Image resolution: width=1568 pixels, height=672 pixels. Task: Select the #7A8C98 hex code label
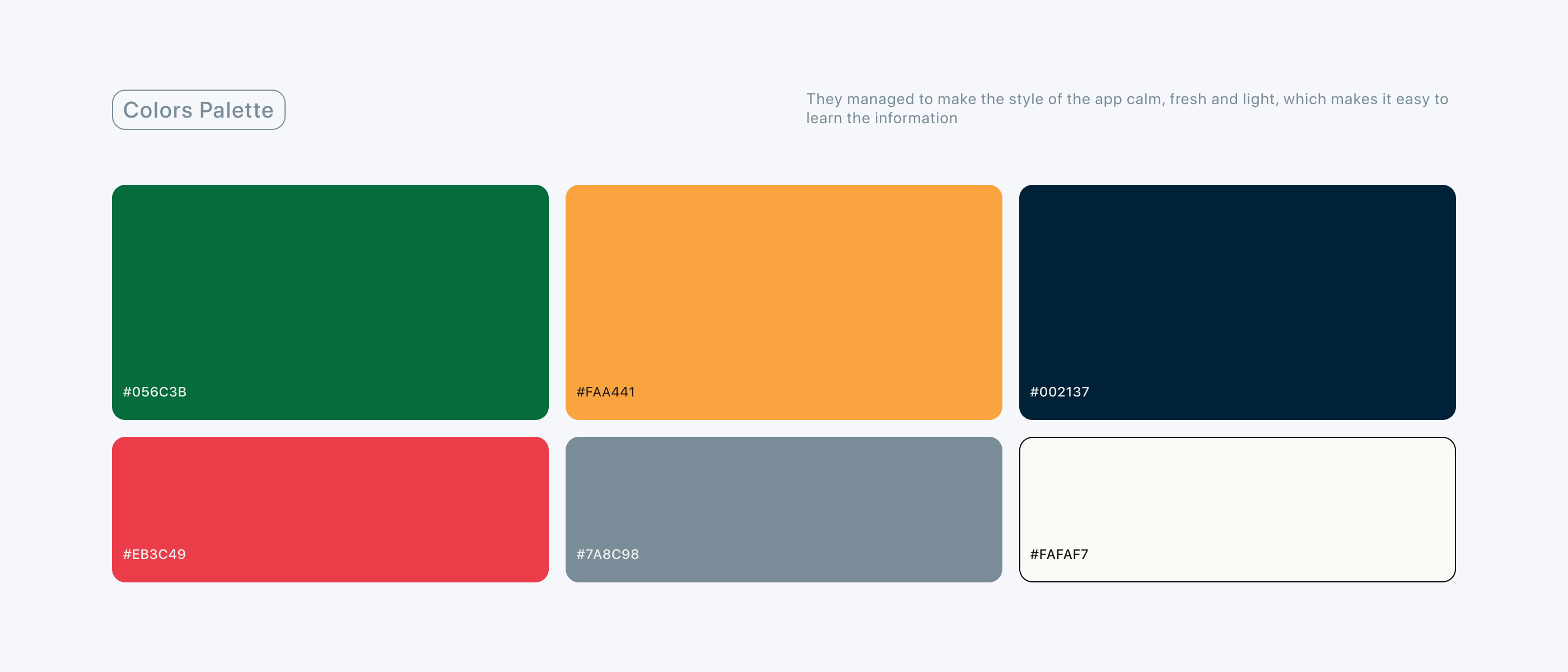(x=608, y=554)
